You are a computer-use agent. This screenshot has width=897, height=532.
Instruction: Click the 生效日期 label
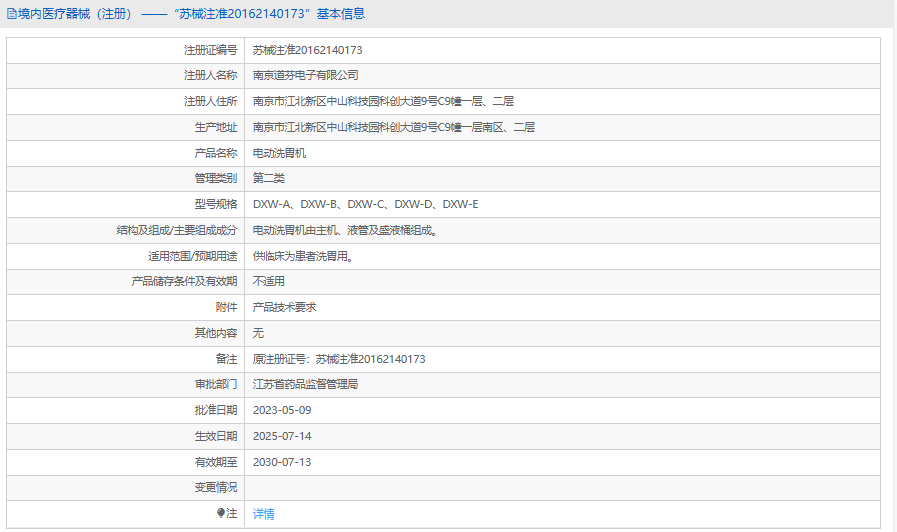[x=216, y=436]
